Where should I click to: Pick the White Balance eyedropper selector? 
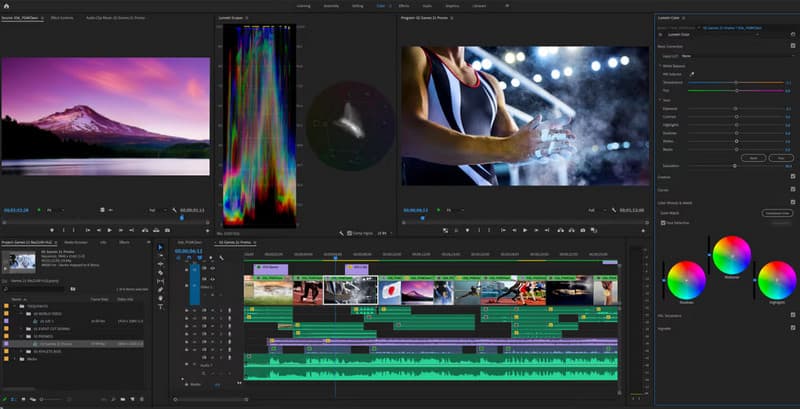click(x=691, y=74)
